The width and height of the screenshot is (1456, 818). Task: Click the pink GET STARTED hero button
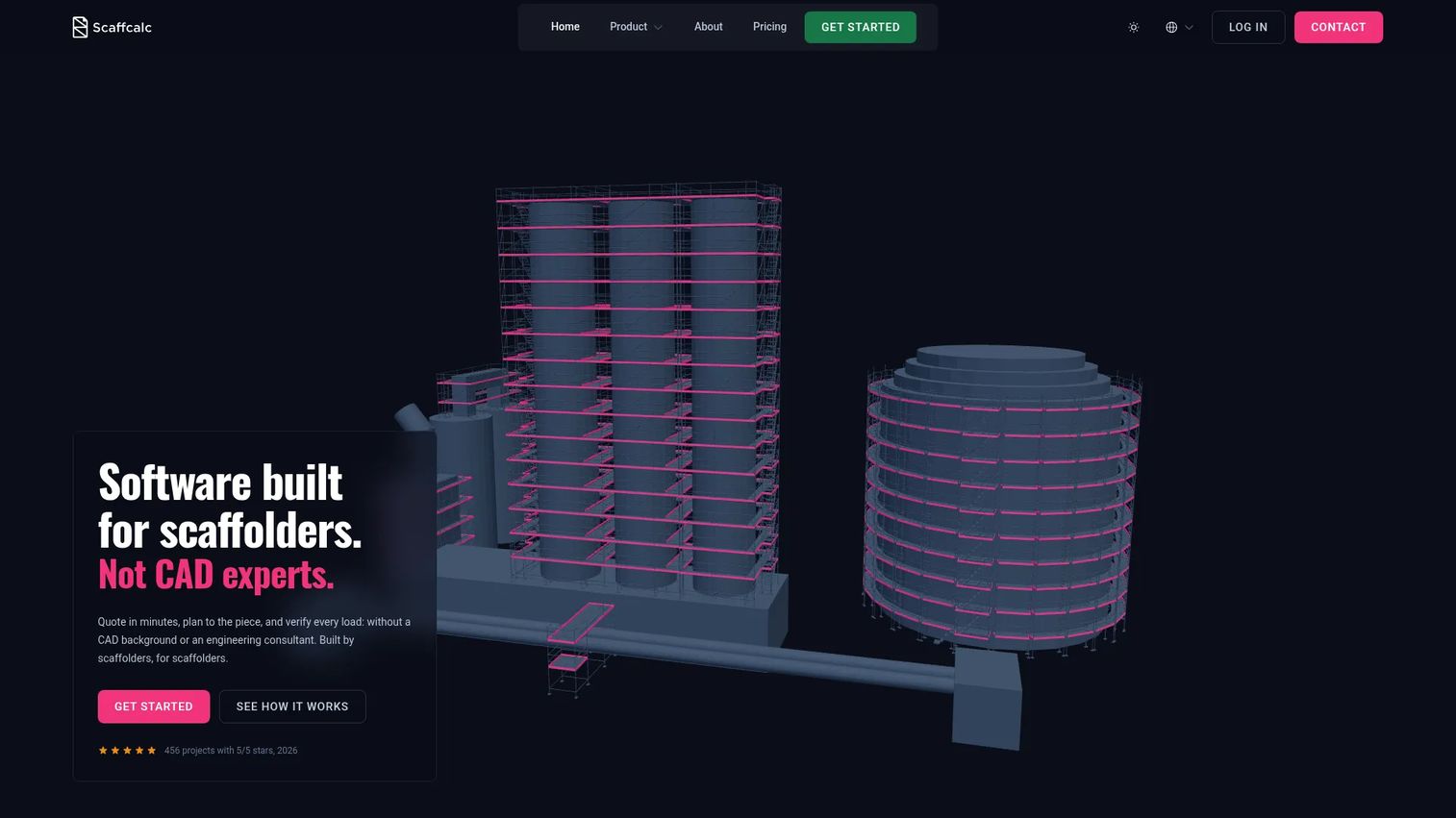coord(154,706)
